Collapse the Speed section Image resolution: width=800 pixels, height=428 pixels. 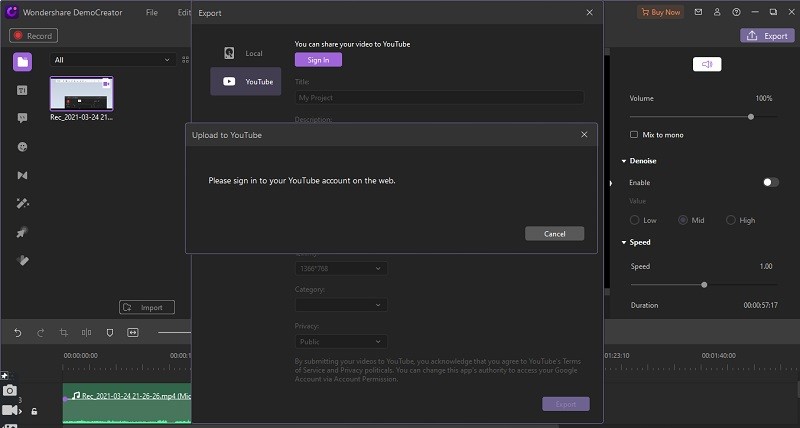click(x=624, y=243)
